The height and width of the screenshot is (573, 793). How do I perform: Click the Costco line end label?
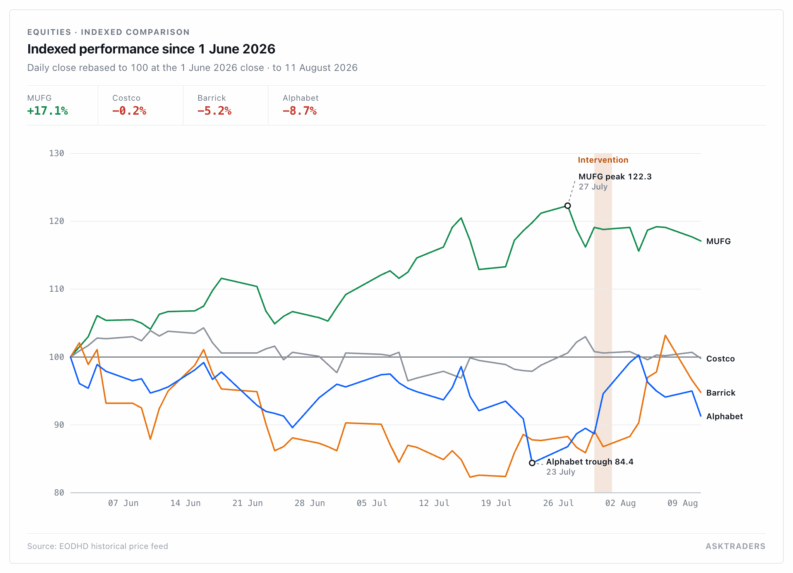(x=720, y=359)
